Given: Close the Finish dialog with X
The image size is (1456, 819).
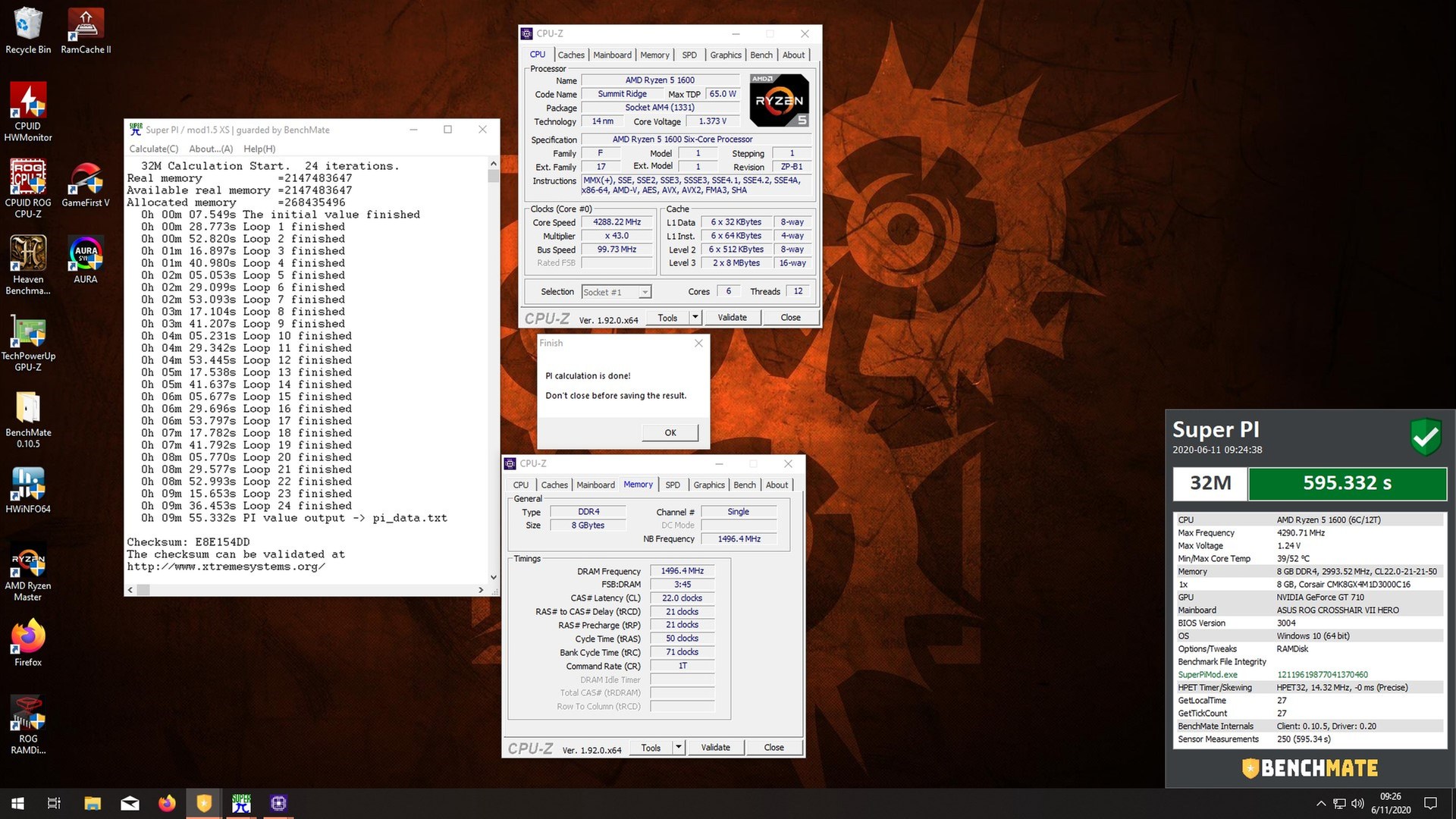Looking at the screenshot, I should [x=698, y=343].
